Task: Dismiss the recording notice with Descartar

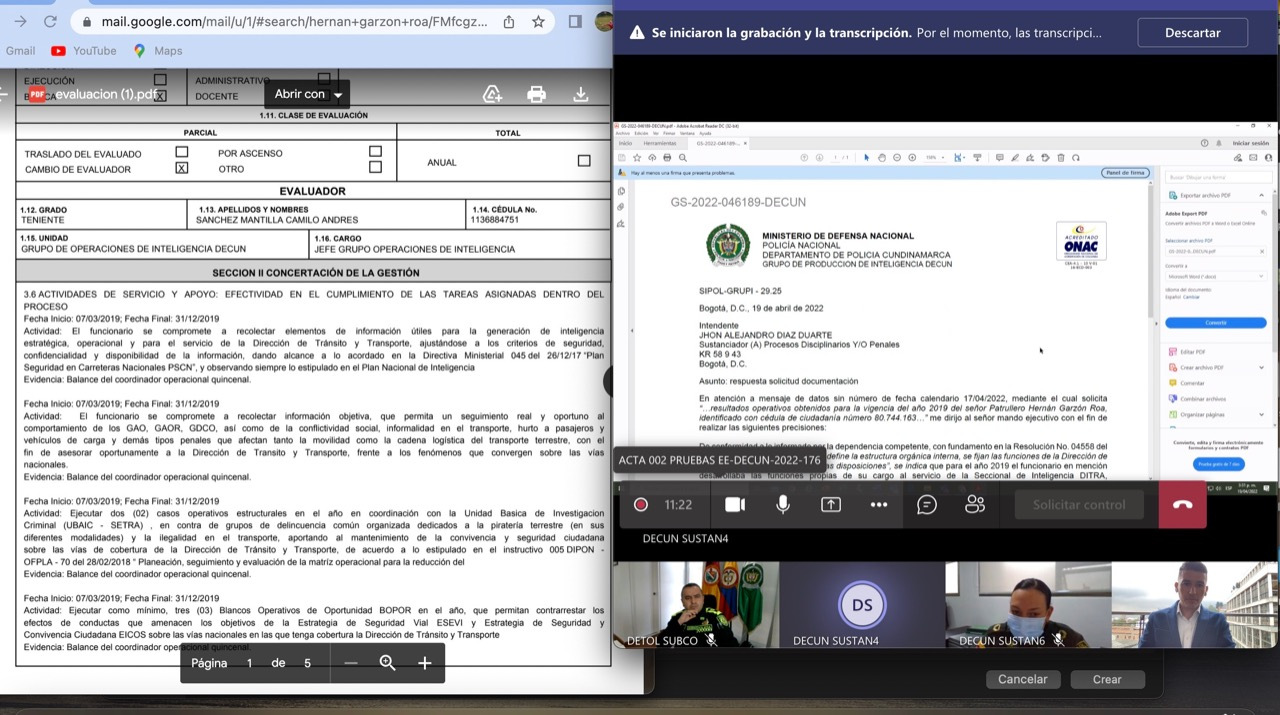Action: pyautogui.click(x=1192, y=33)
